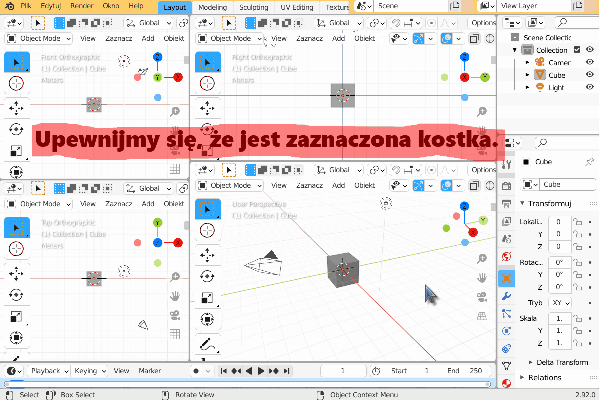Open the rotation mode XYZ dropdown
599x400 pixels.
[x=560, y=303]
